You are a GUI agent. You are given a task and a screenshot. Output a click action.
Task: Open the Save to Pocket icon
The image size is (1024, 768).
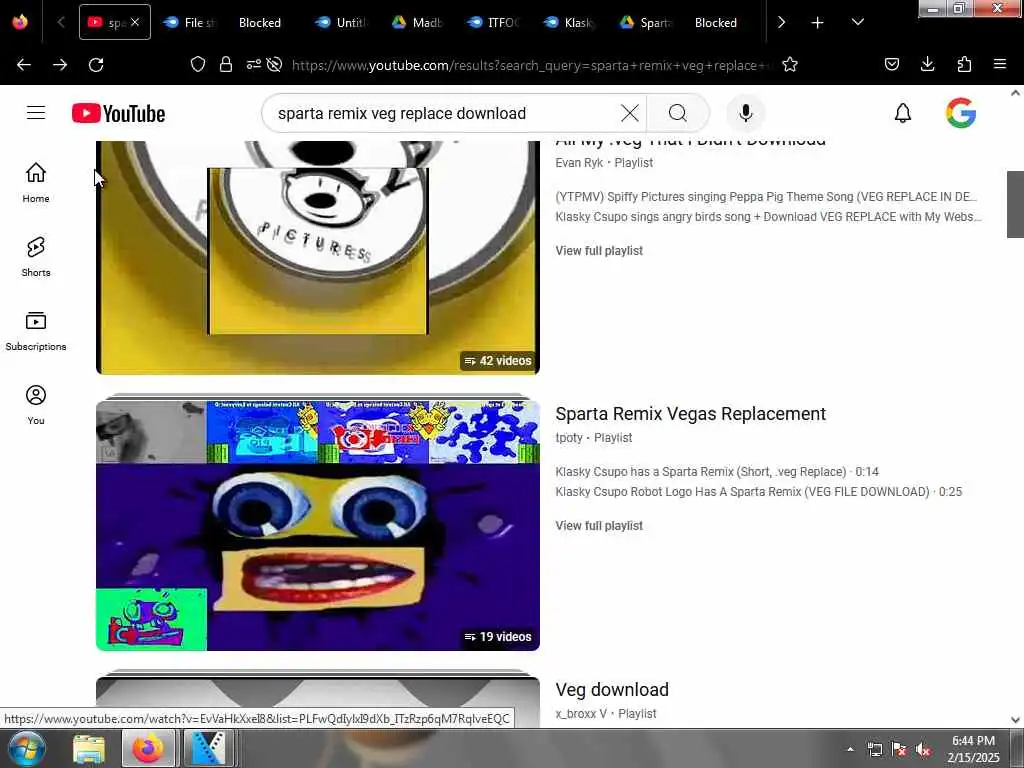[891, 64]
